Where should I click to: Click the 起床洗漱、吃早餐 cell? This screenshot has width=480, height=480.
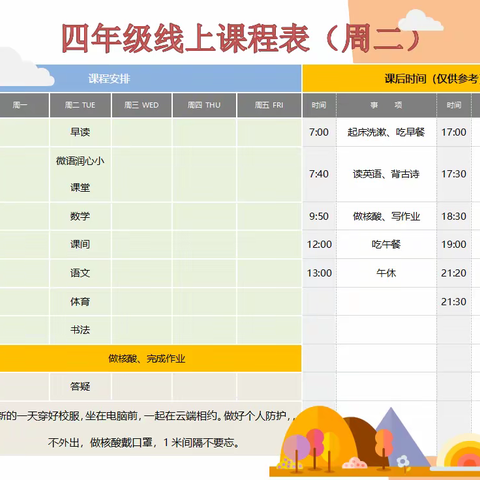(386, 132)
